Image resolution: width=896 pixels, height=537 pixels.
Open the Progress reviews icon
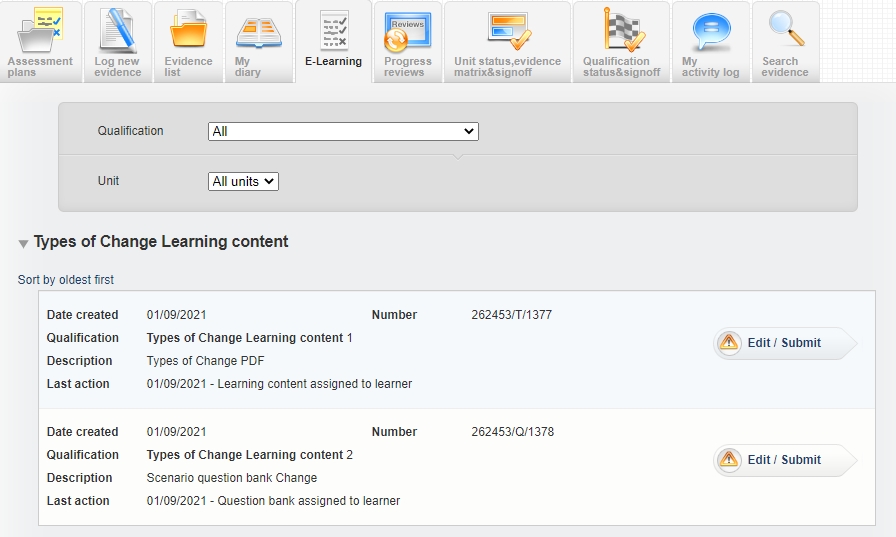tap(407, 32)
